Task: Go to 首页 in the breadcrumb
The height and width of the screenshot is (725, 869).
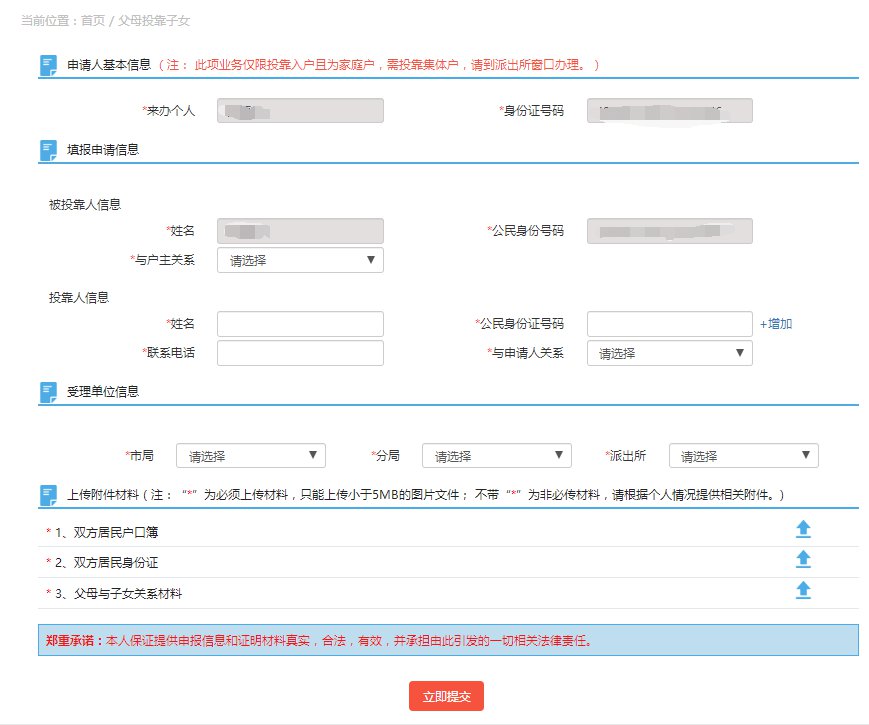Action: pyautogui.click(x=94, y=19)
